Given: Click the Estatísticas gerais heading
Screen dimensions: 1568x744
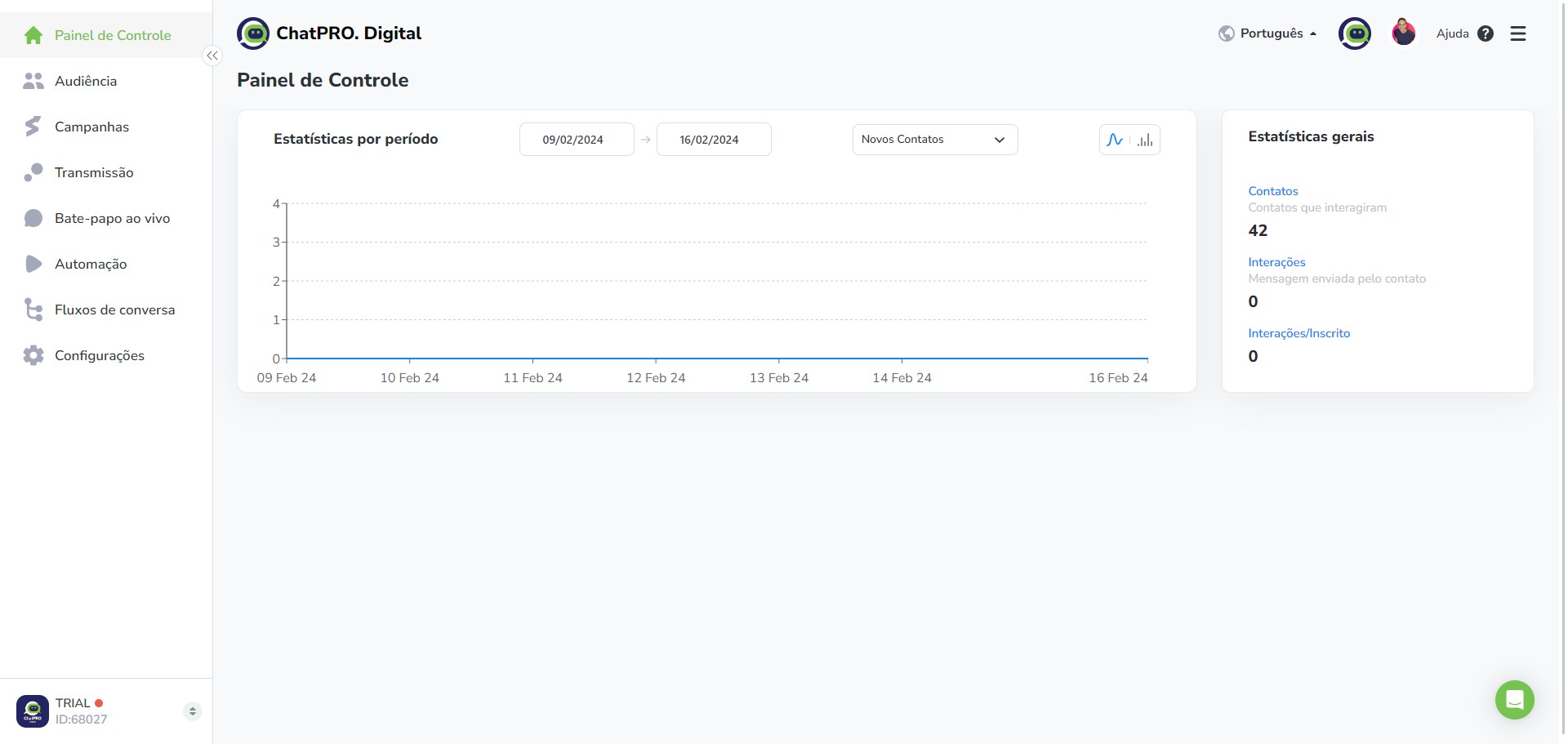Looking at the screenshot, I should (x=1311, y=136).
